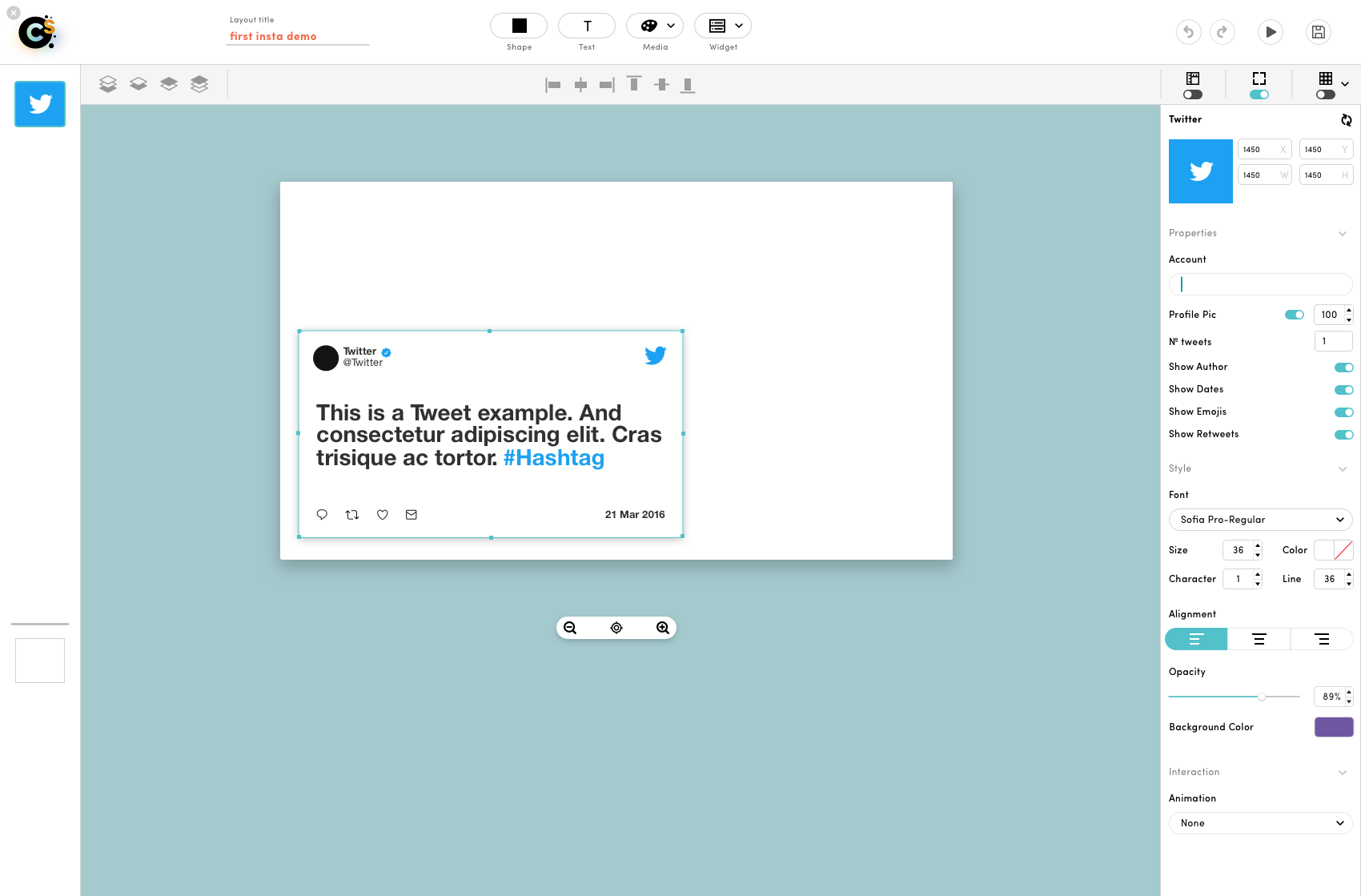Edit the Nº tweets field

point(1334,341)
